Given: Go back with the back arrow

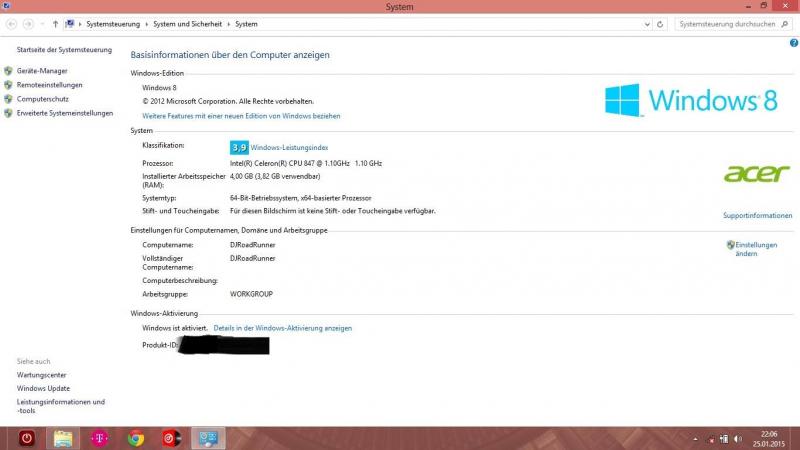Looking at the screenshot, I should (11, 24).
